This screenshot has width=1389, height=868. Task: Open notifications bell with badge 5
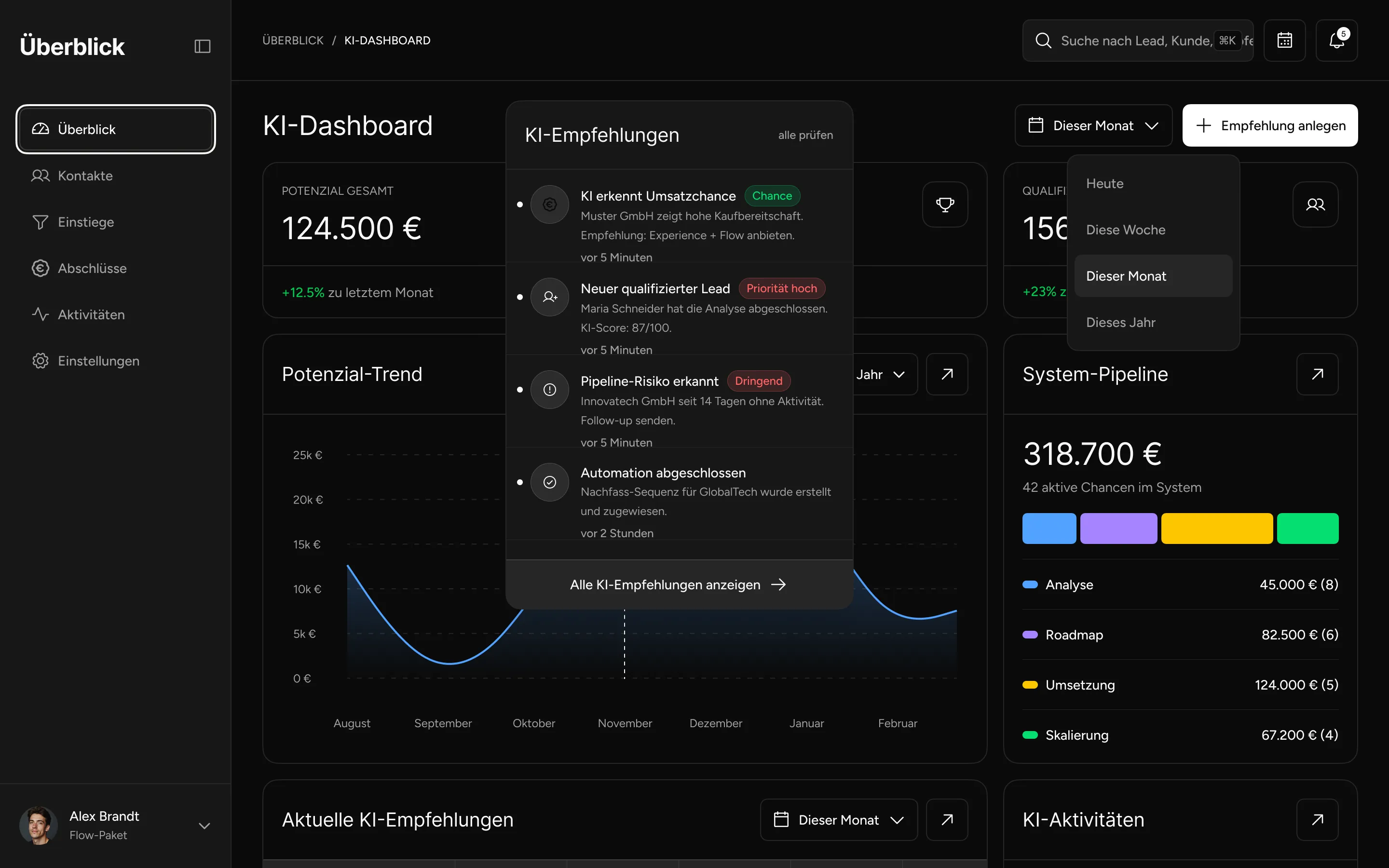click(x=1336, y=40)
